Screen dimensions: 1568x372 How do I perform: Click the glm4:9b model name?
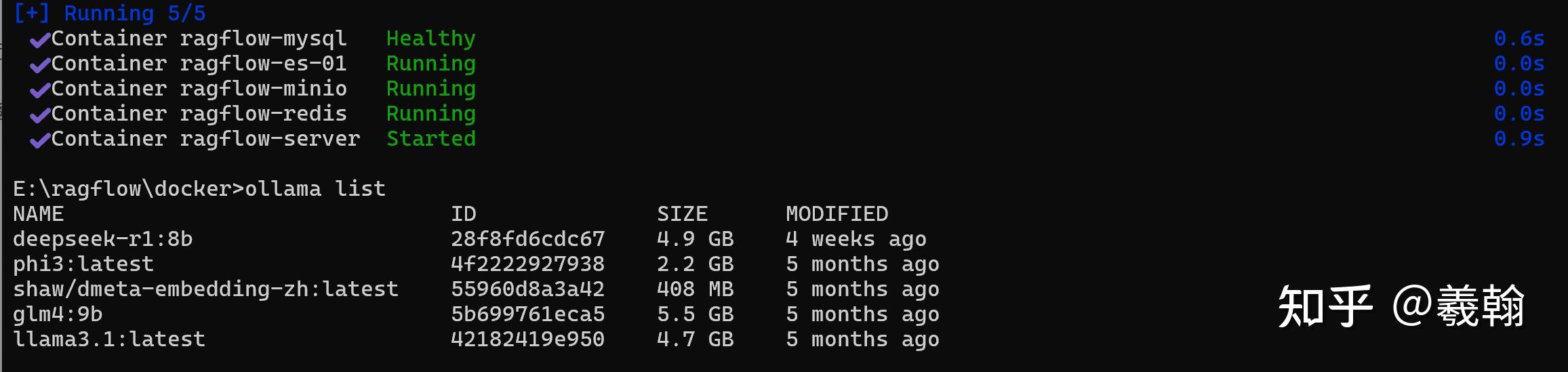58,314
